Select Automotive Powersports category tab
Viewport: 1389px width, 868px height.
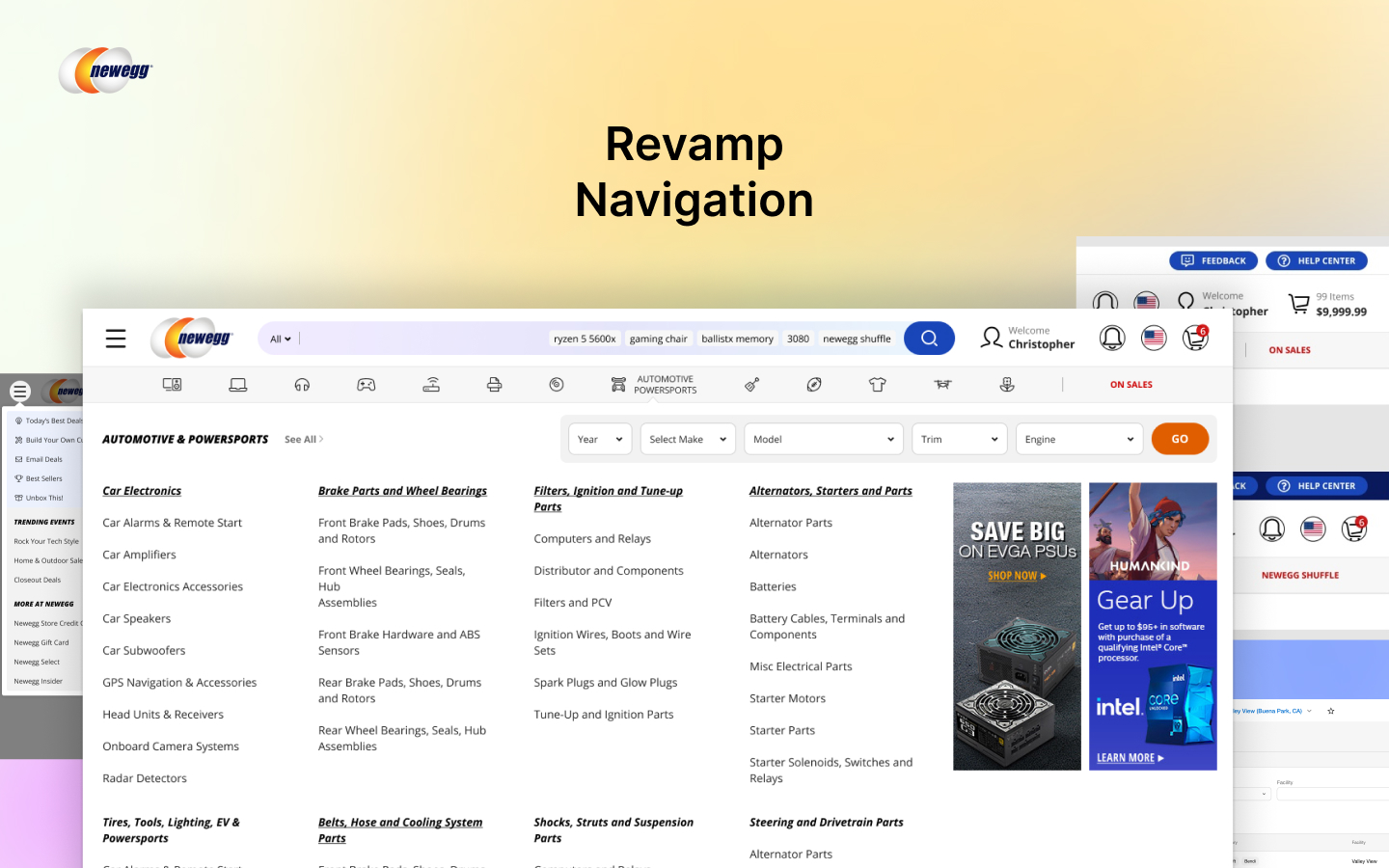[x=653, y=385]
